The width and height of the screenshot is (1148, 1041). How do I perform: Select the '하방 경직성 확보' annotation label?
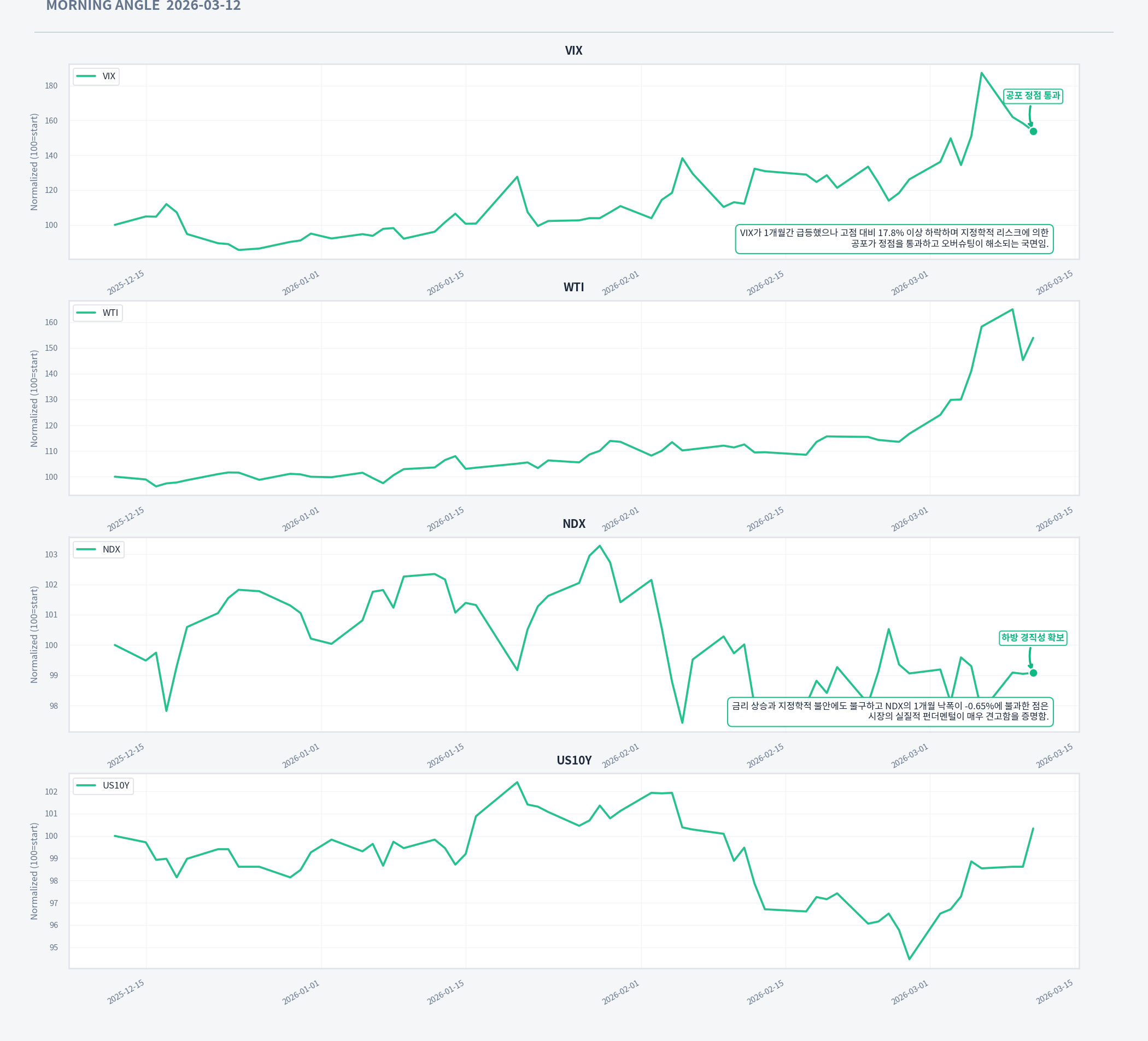click(x=1033, y=638)
